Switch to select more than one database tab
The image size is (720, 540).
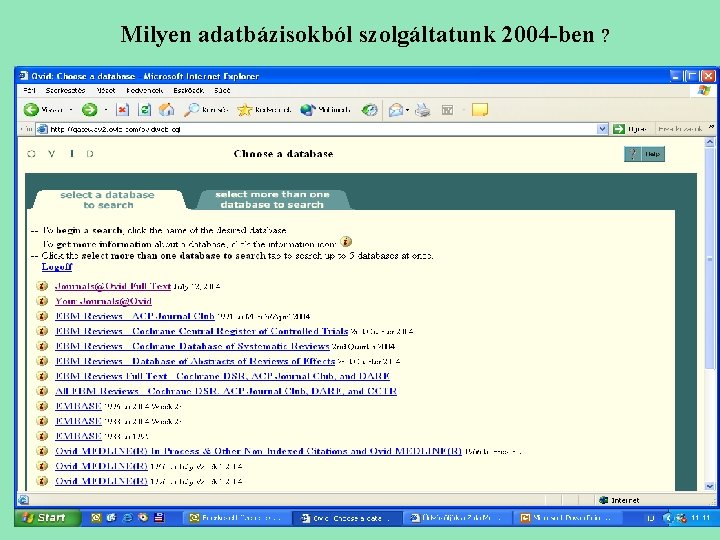tap(272, 200)
